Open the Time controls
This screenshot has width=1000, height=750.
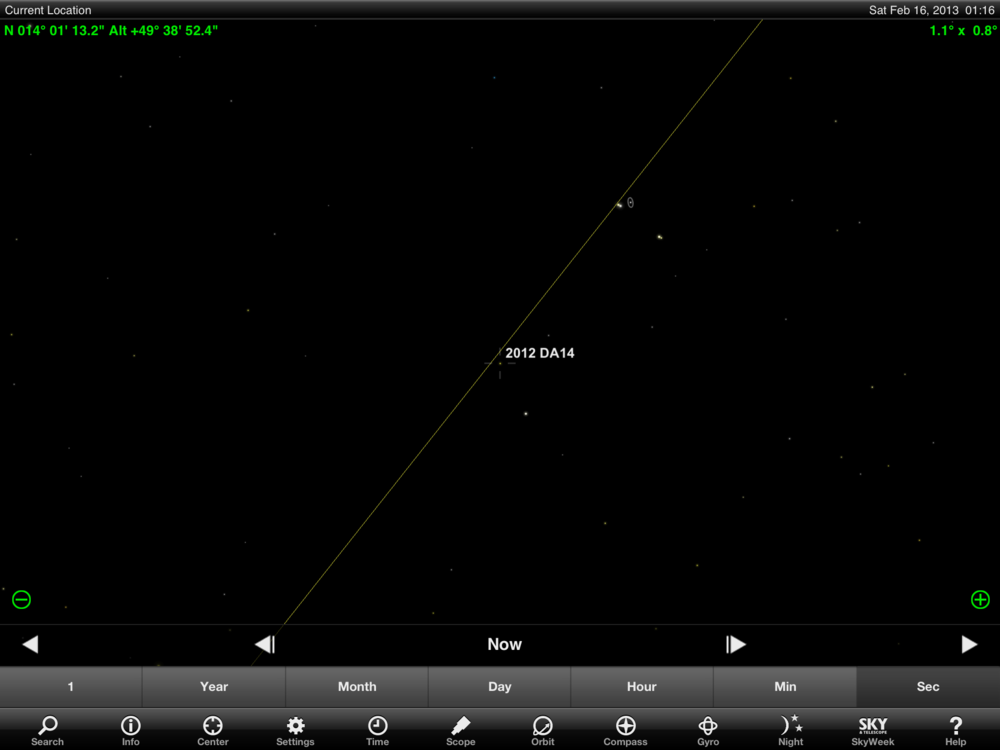pos(377,729)
